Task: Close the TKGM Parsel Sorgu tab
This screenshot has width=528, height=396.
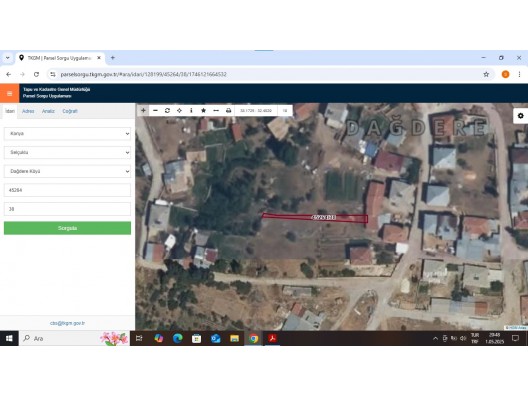Action: tap(99, 58)
